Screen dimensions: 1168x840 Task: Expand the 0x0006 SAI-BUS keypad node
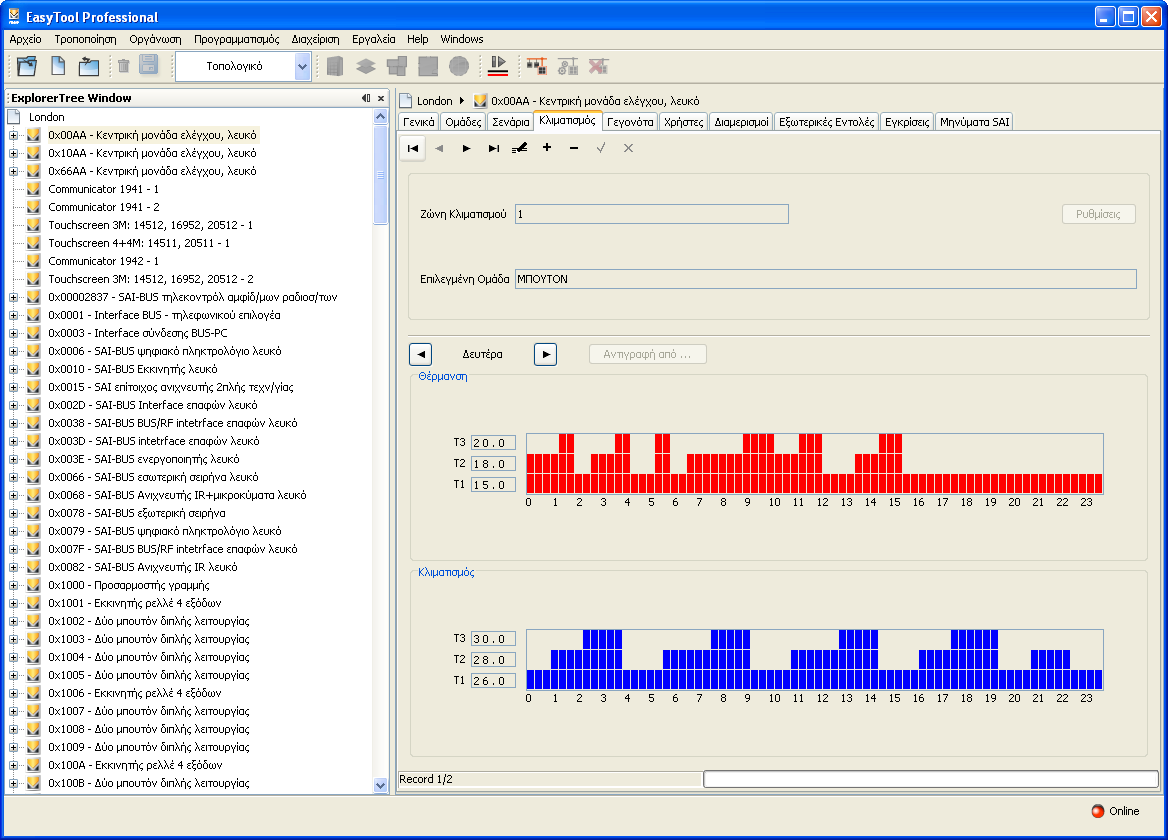click(13, 351)
